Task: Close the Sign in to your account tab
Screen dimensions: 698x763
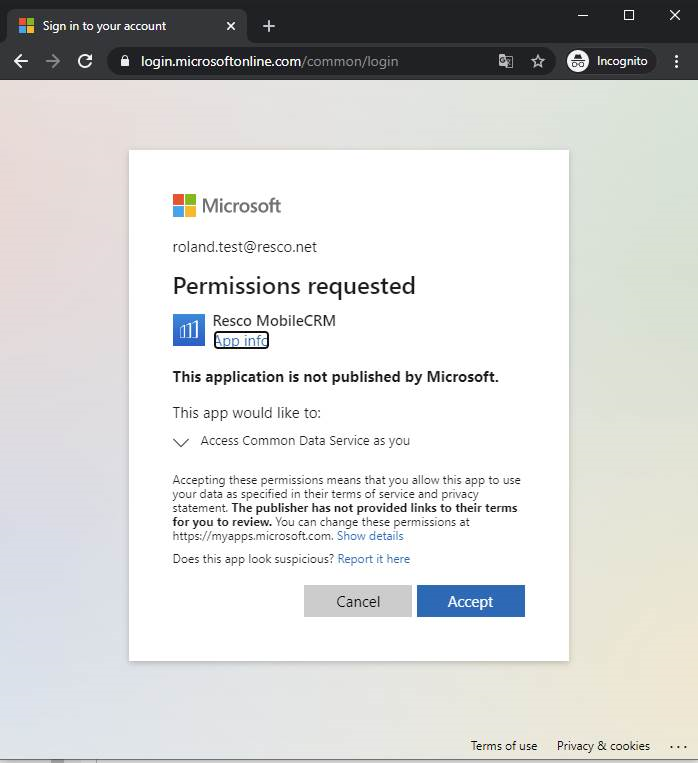Action: click(x=232, y=26)
